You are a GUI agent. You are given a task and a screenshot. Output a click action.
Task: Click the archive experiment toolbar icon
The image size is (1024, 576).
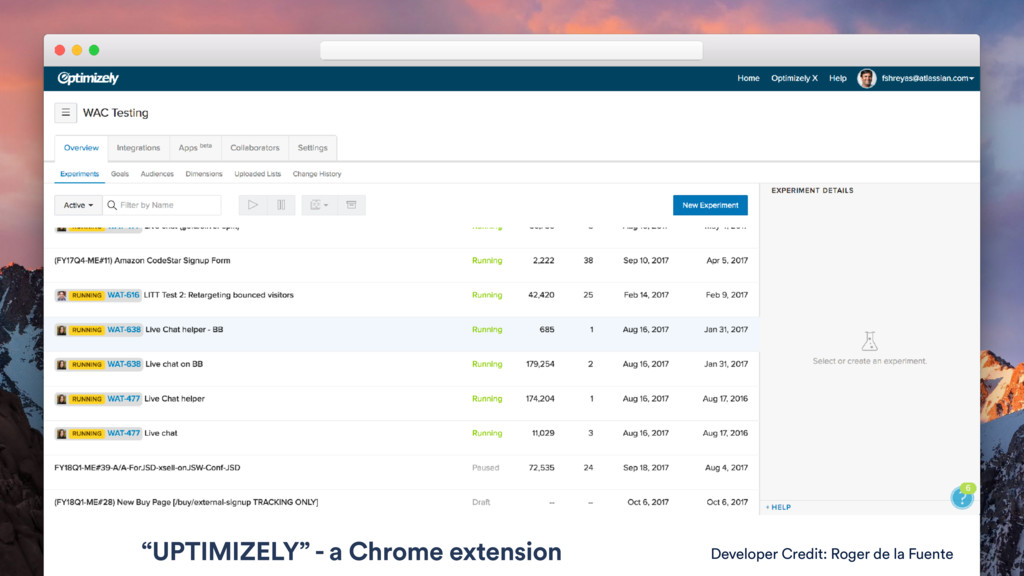coord(351,205)
